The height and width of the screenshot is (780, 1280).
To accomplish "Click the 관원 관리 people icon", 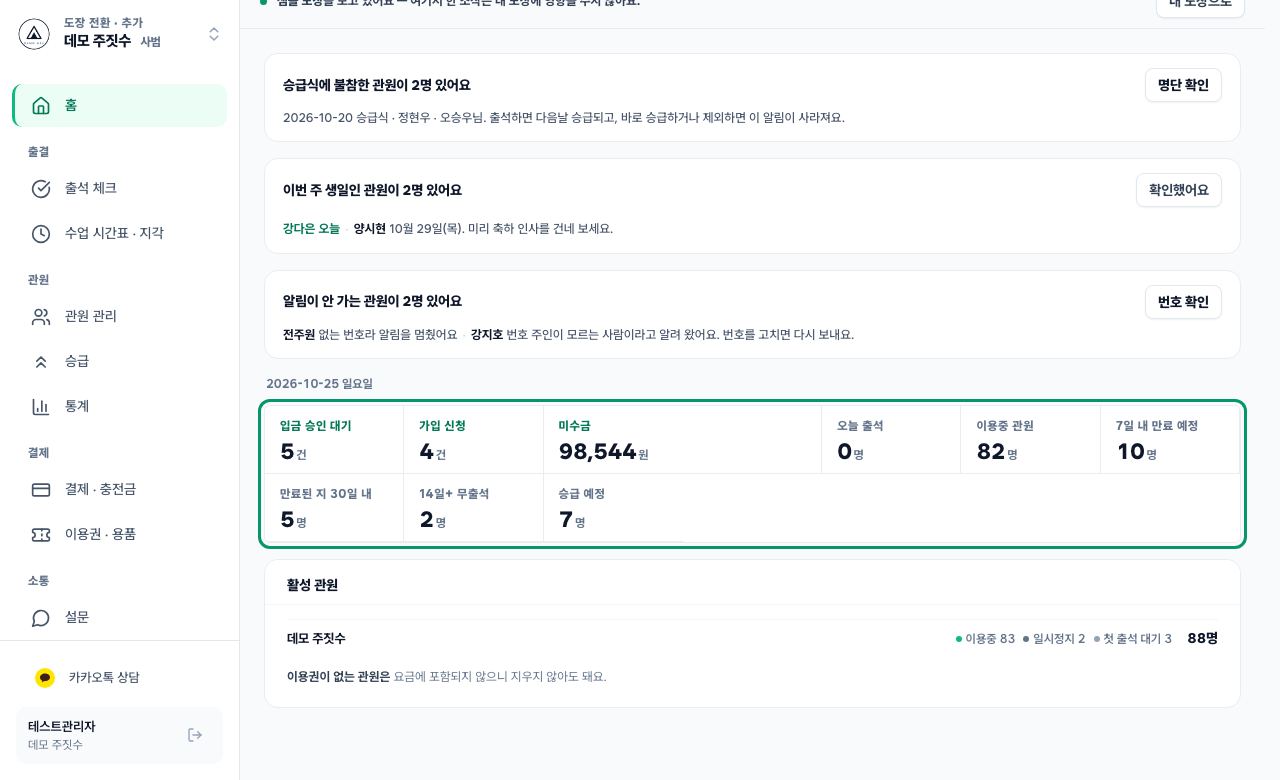I will coord(41,316).
